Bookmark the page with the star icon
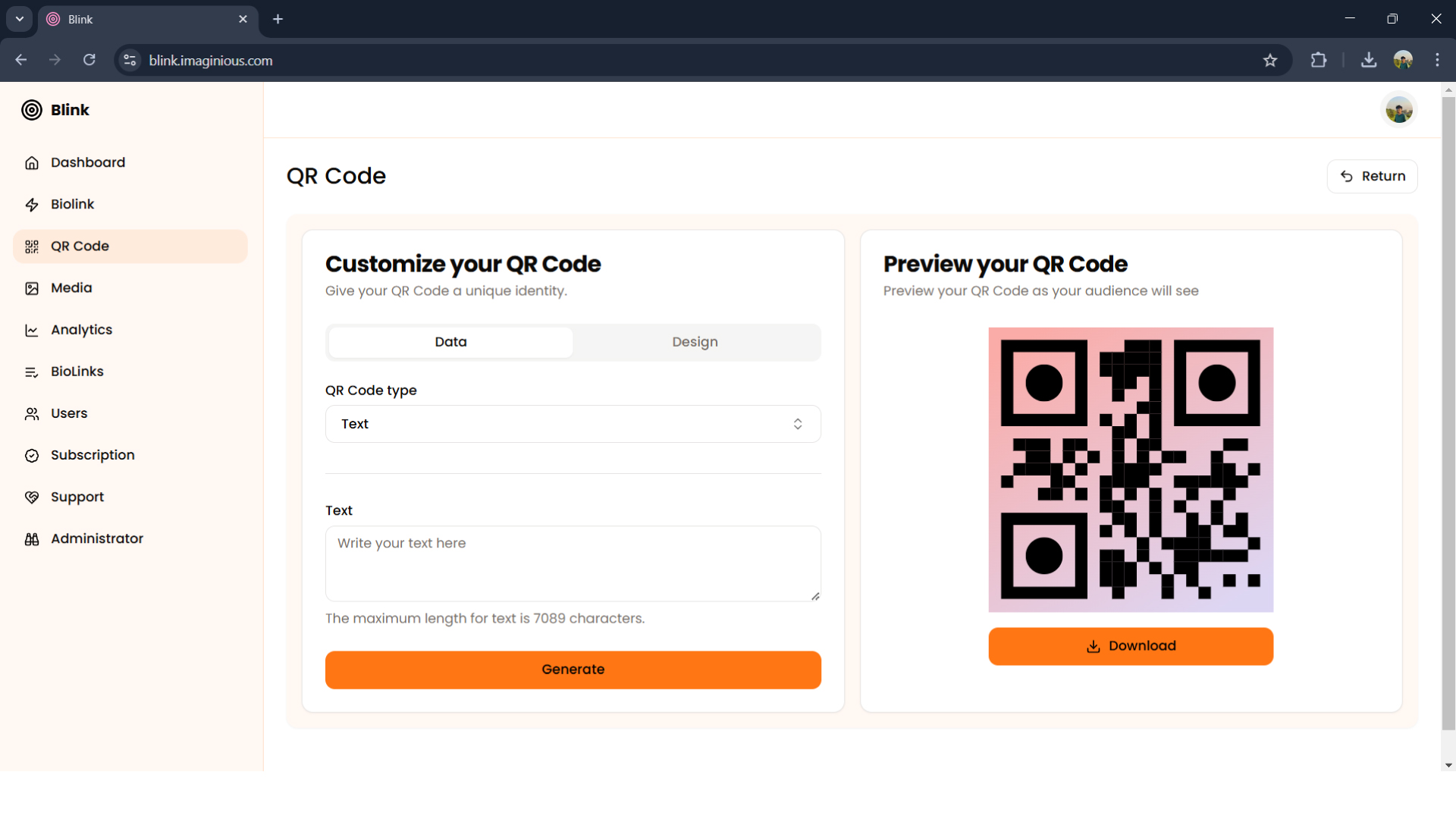The width and height of the screenshot is (1456, 819). coord(1271,61)
